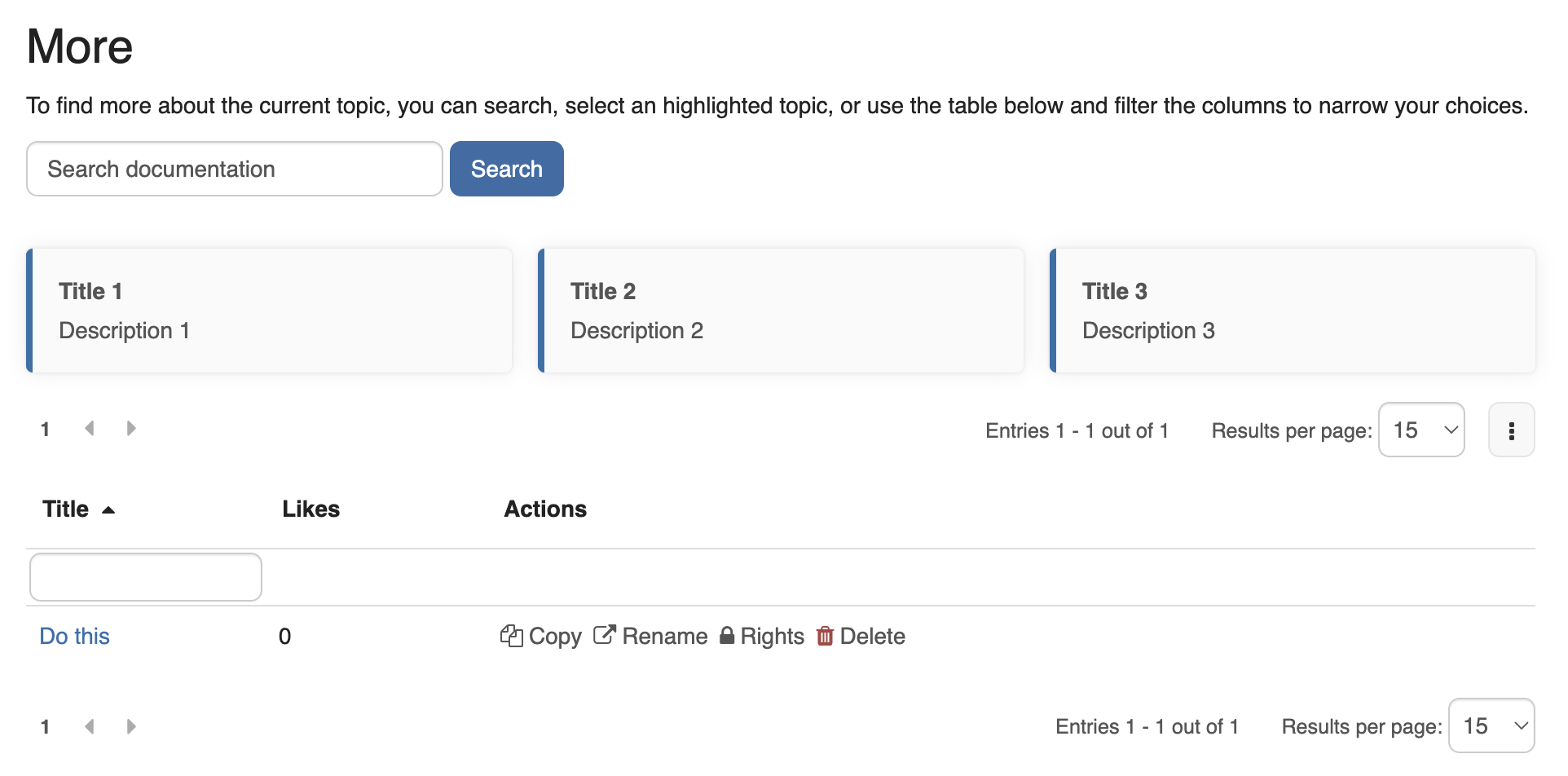Focus the Search documentation field

(x=235, y=169)
